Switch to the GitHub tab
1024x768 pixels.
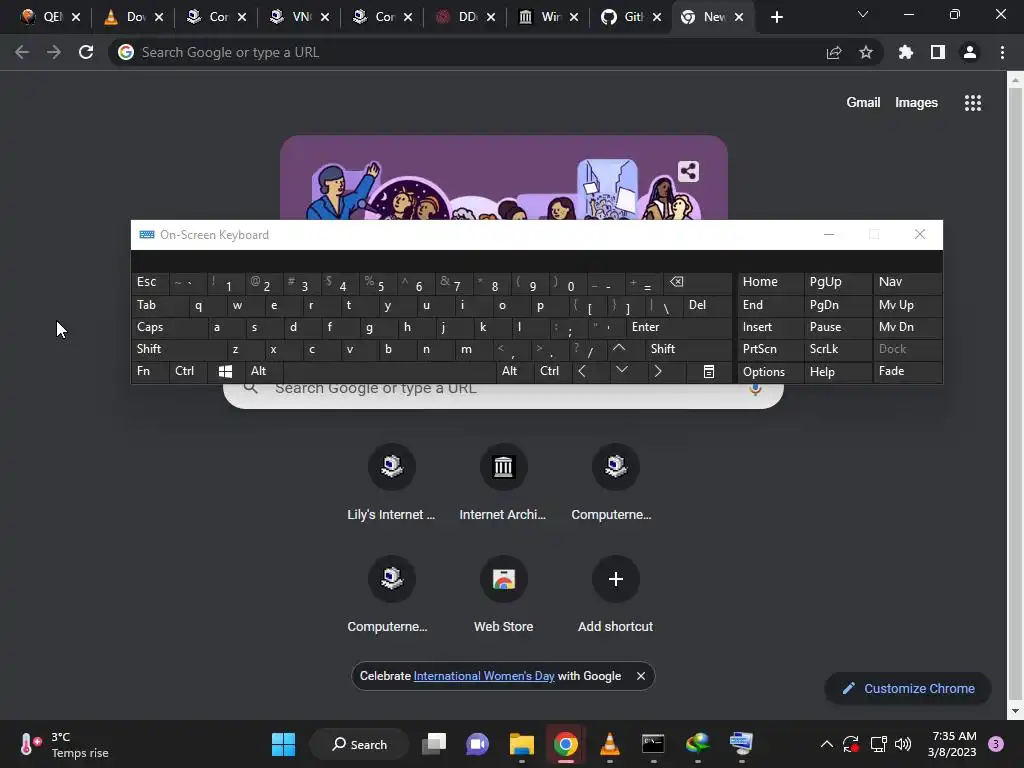click(x=622, y=17)
